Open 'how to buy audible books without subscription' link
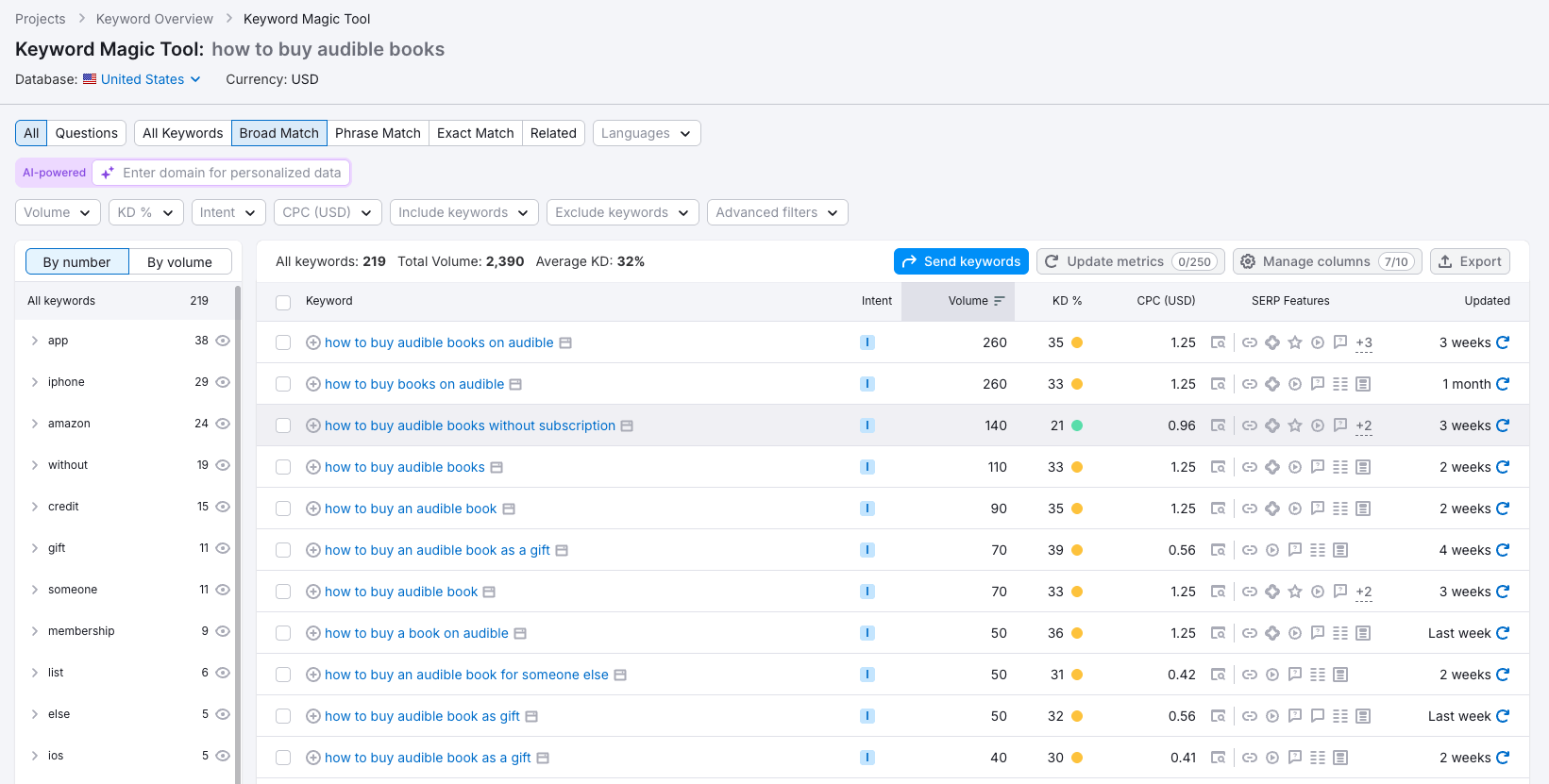The image size is (1549, 784). point(470,425)
